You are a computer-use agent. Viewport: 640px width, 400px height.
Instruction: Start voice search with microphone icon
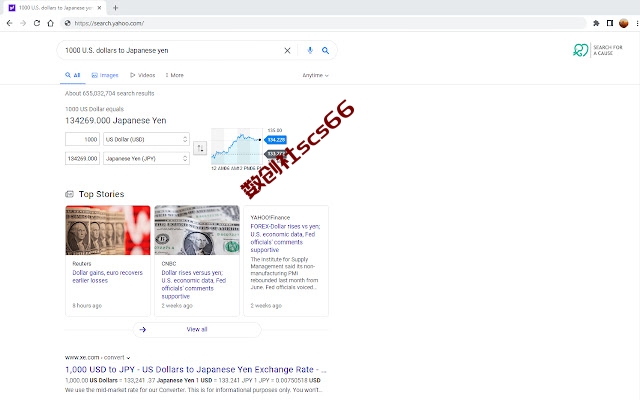(x=310, y=51)
